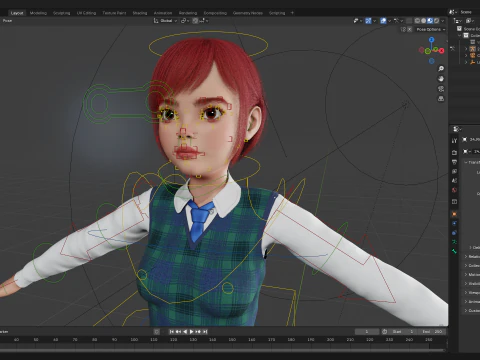Open the Tool properties tab
480x360 pixels.
(x=454, y=141)
